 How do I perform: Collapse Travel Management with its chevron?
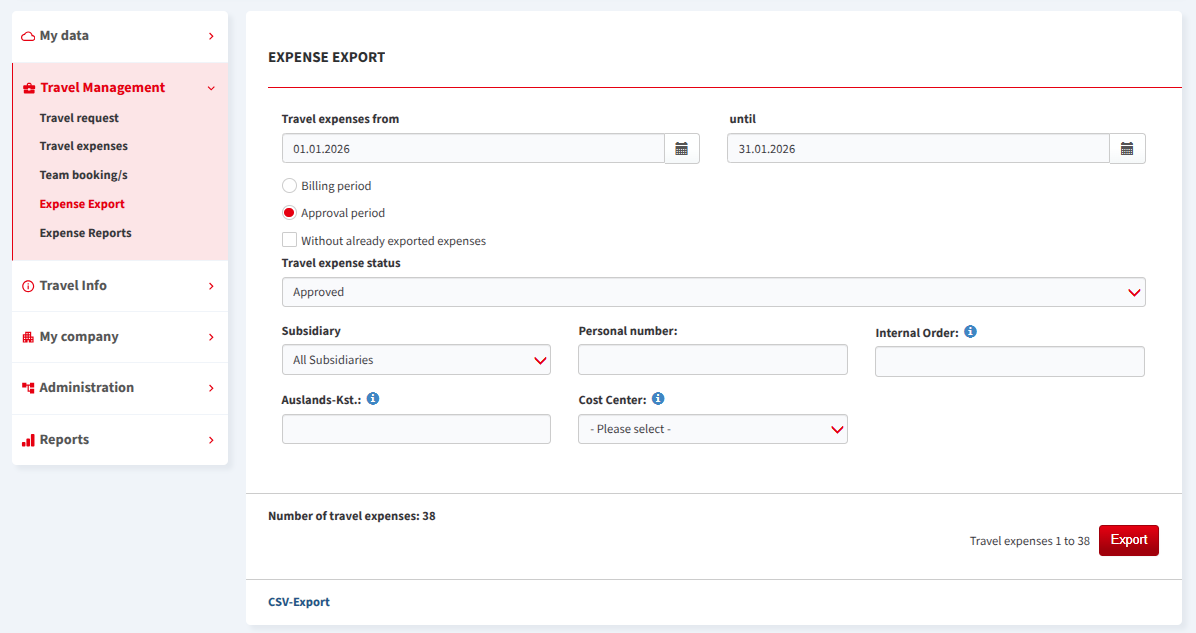pyautogui.click(x=211, y=88)
